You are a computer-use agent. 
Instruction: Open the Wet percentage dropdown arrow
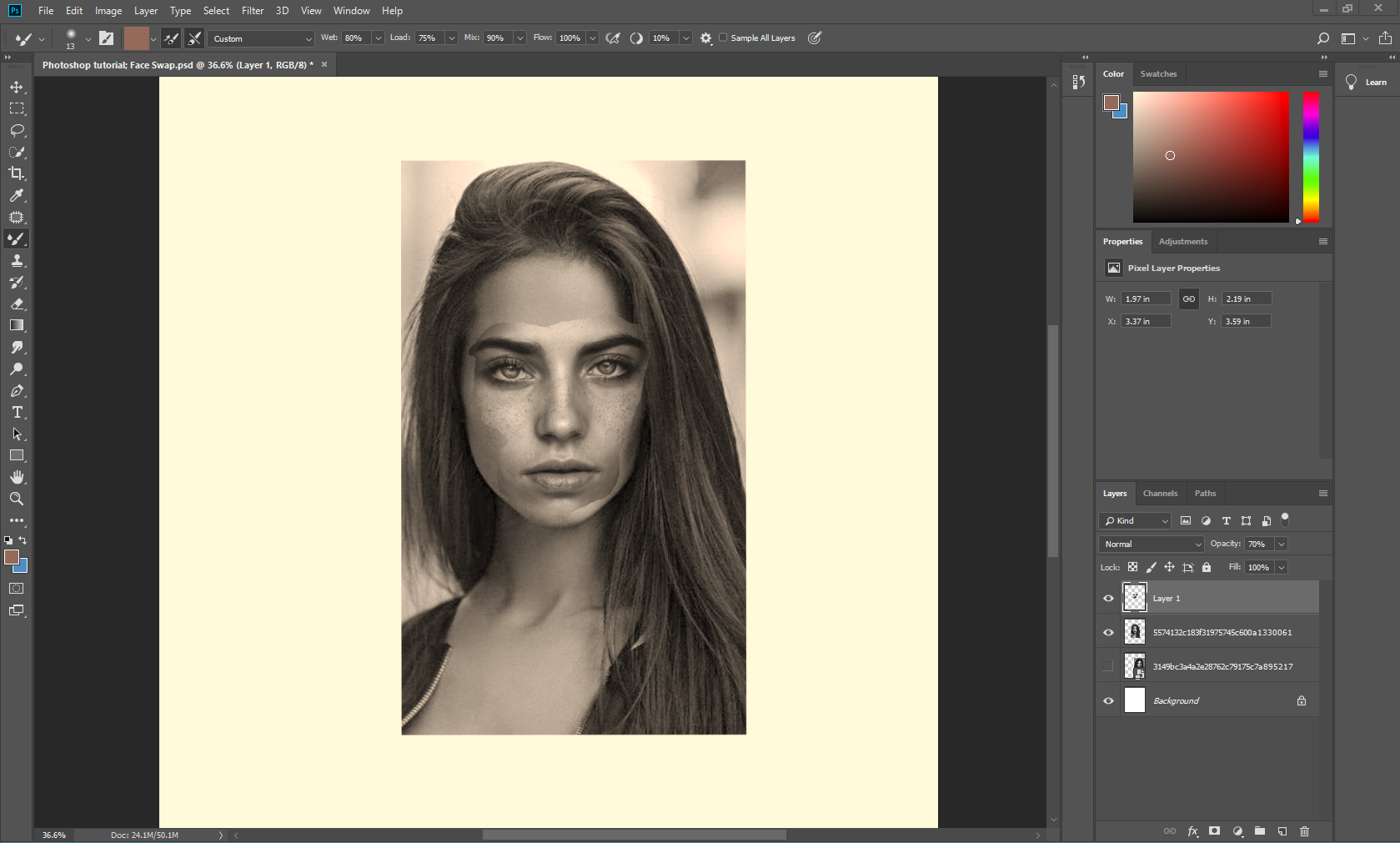click(x=378, y=38)
